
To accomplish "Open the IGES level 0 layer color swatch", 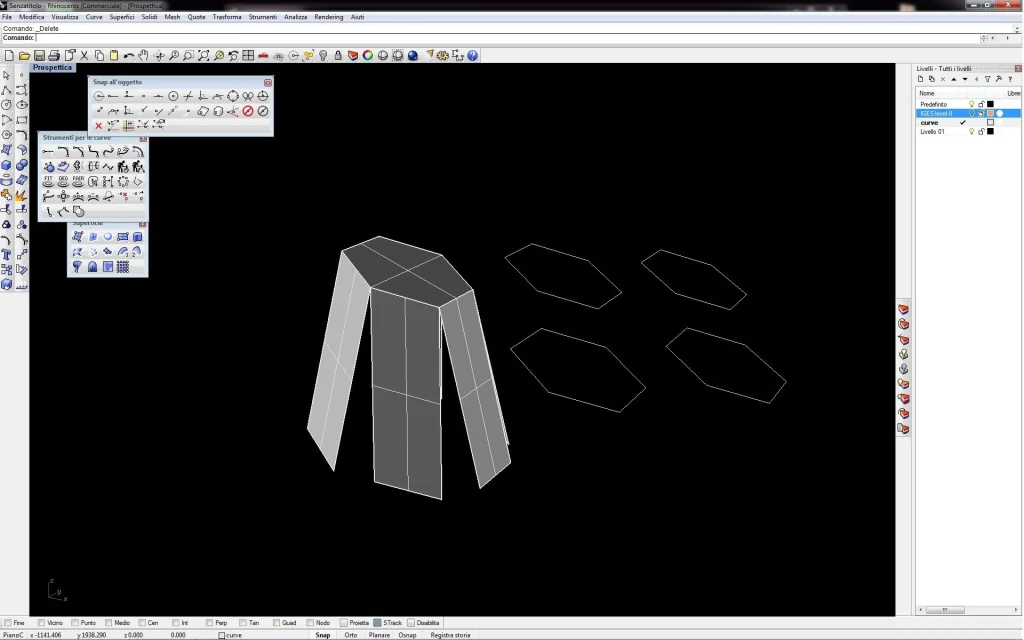I will tap(991, 114).
